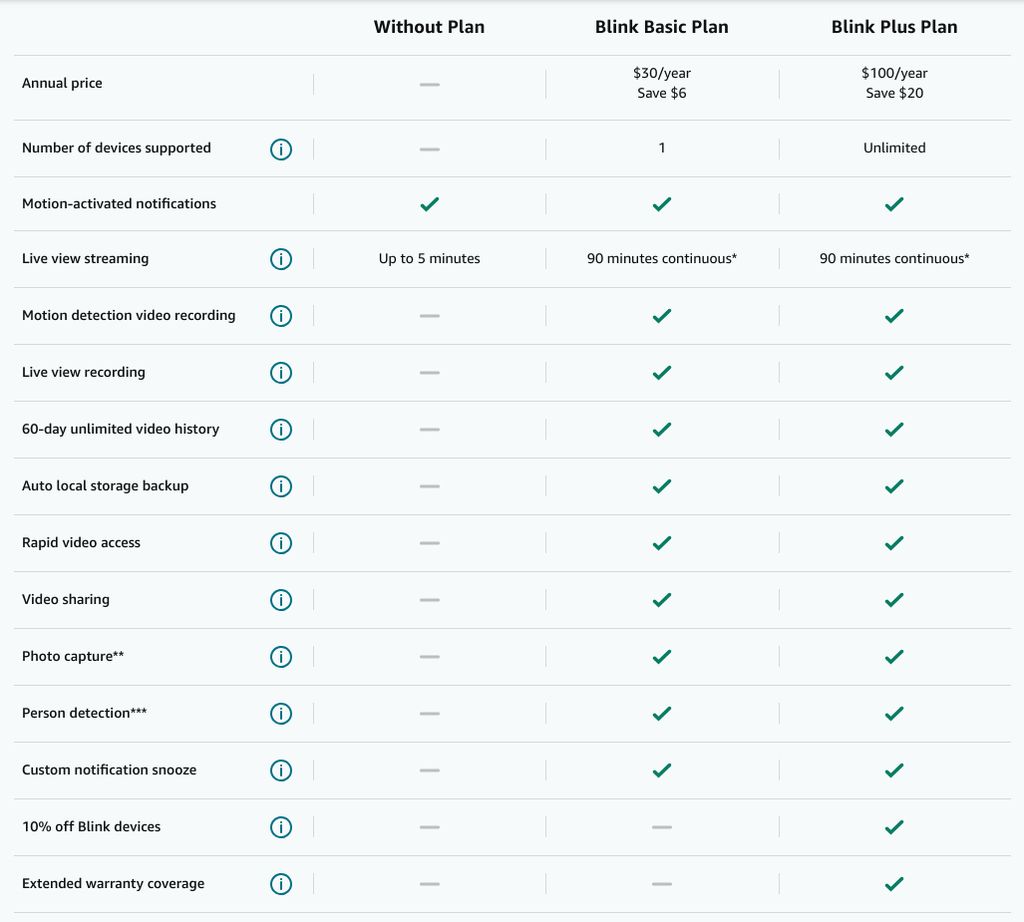Open Rapid video access info icon
The width and height of the screenshot is (1024, 922).
click(x=281, y=543)
